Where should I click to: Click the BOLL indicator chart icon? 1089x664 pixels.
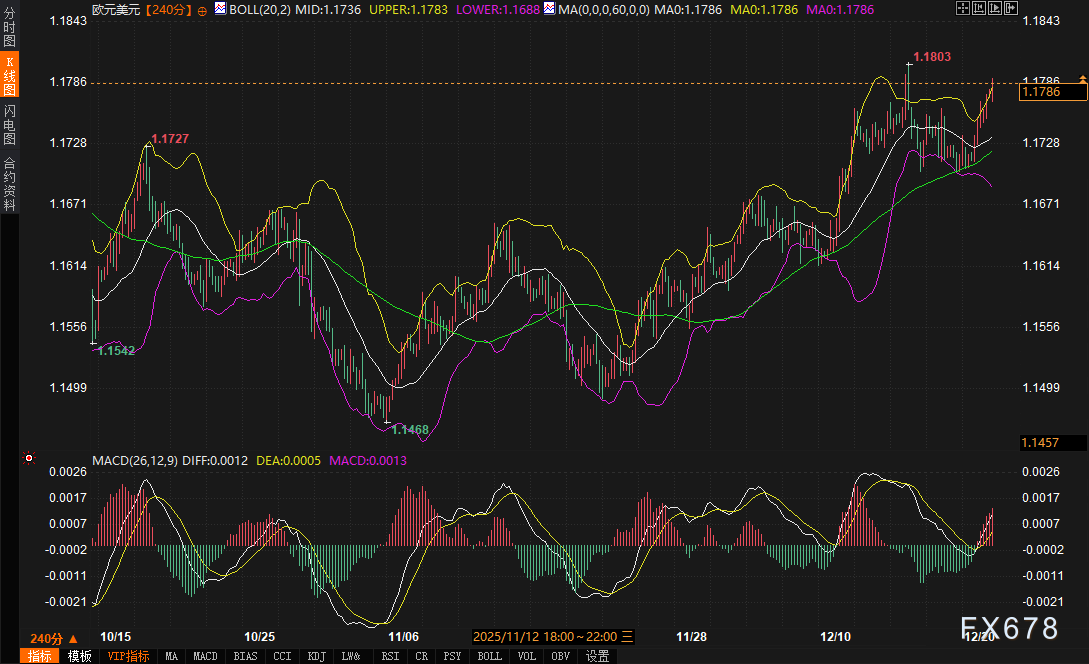pos(220,8)
